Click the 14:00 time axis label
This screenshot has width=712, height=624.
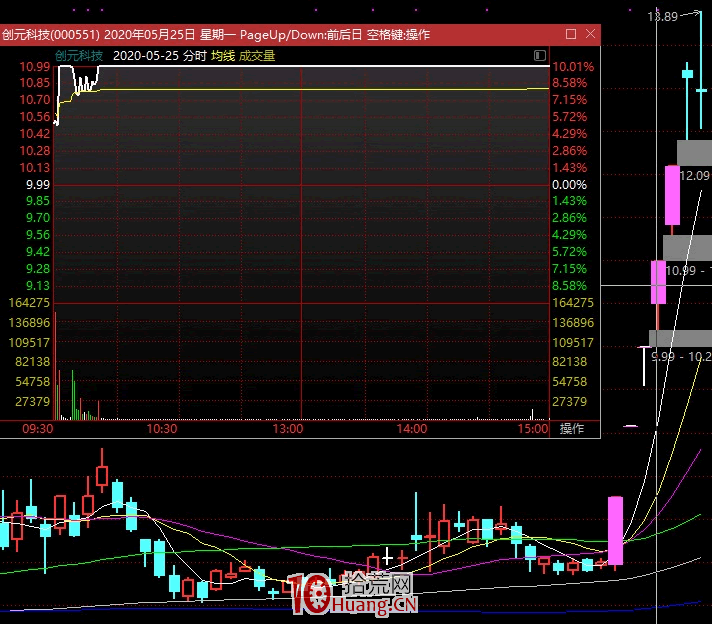412,428
